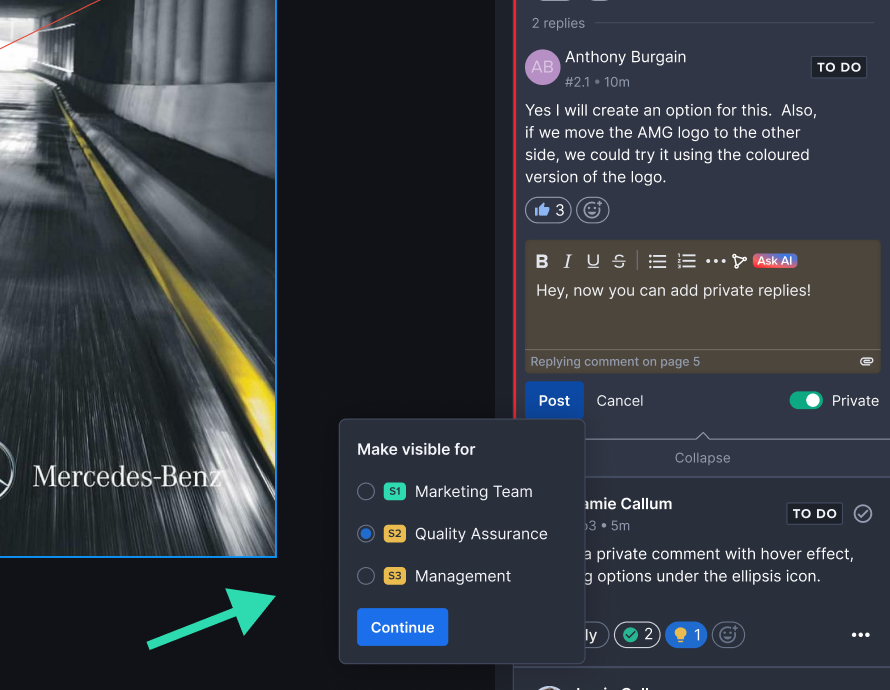890x690 pixels.
Task: Open the ellipsis menu on Jamie Callum's comment
Action: coord(860,635)
